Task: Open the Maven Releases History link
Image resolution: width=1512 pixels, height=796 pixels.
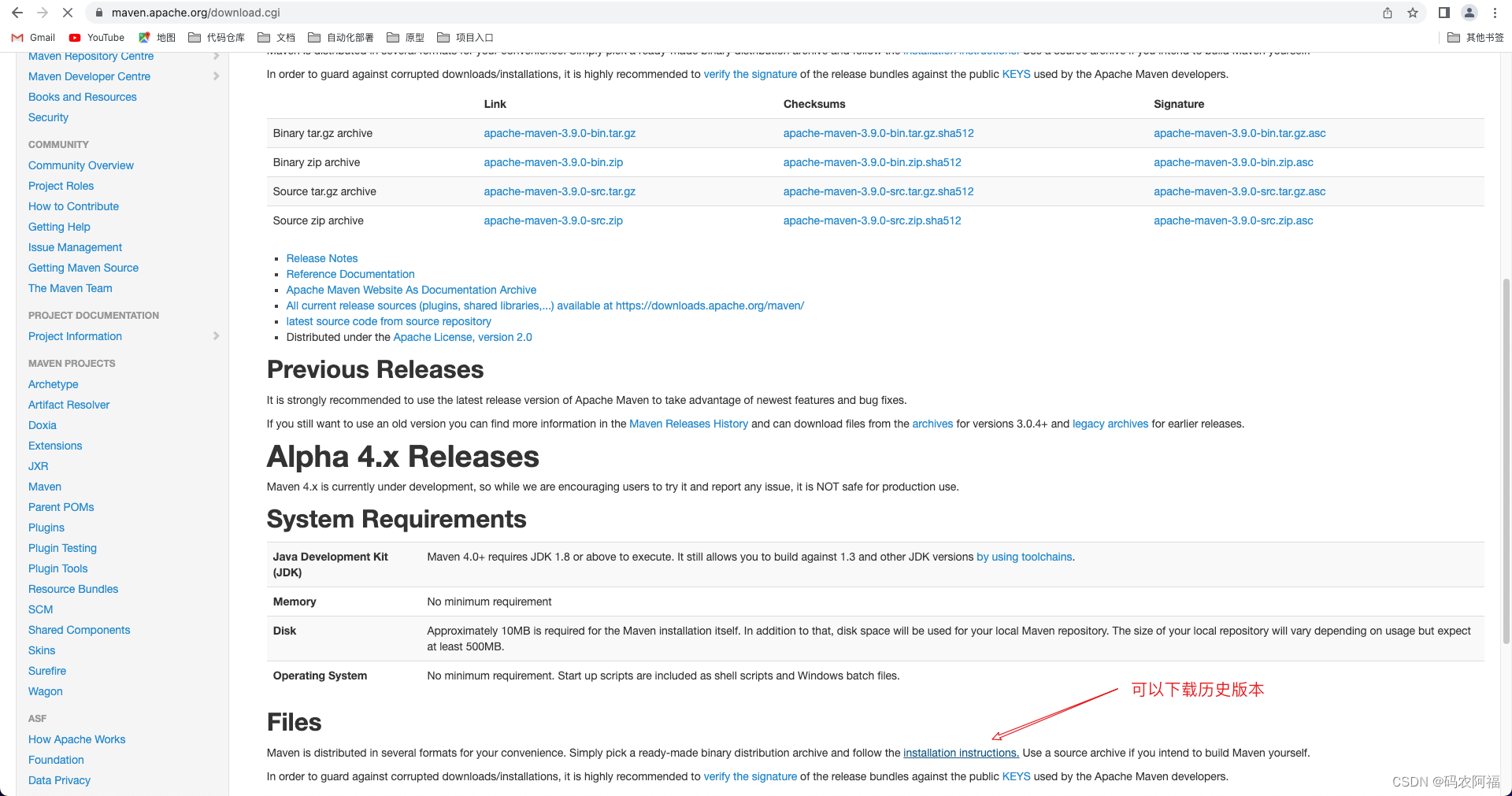Action: click(688, 424)
